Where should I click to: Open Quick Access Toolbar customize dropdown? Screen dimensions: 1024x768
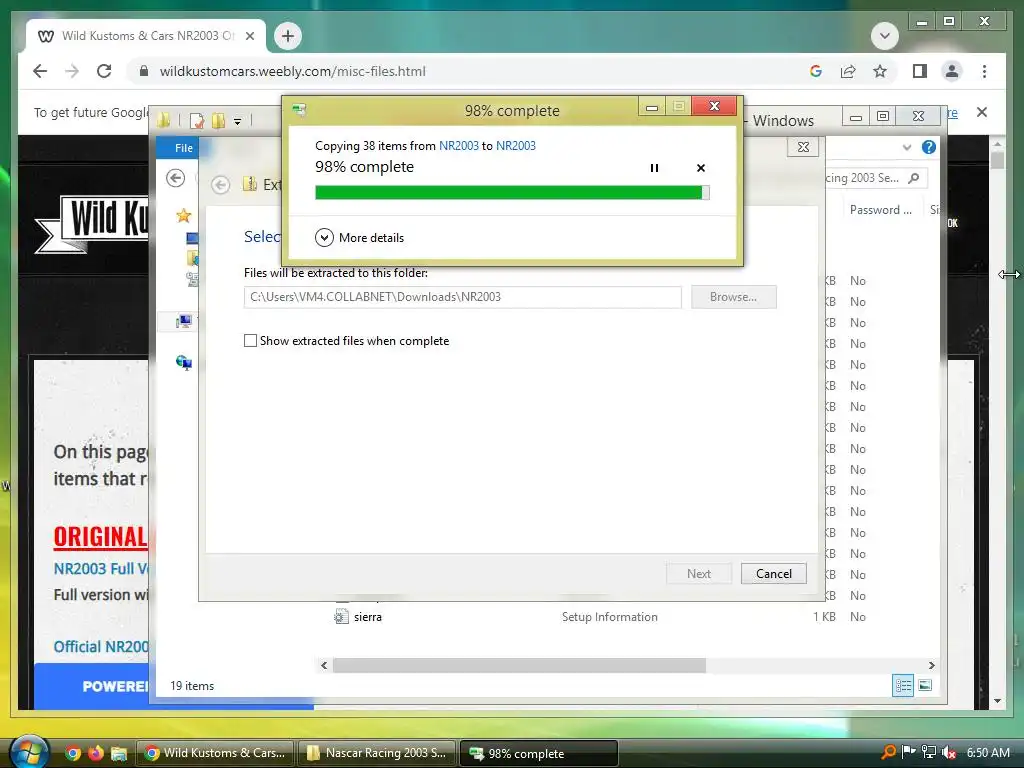[x=238, y=121]
